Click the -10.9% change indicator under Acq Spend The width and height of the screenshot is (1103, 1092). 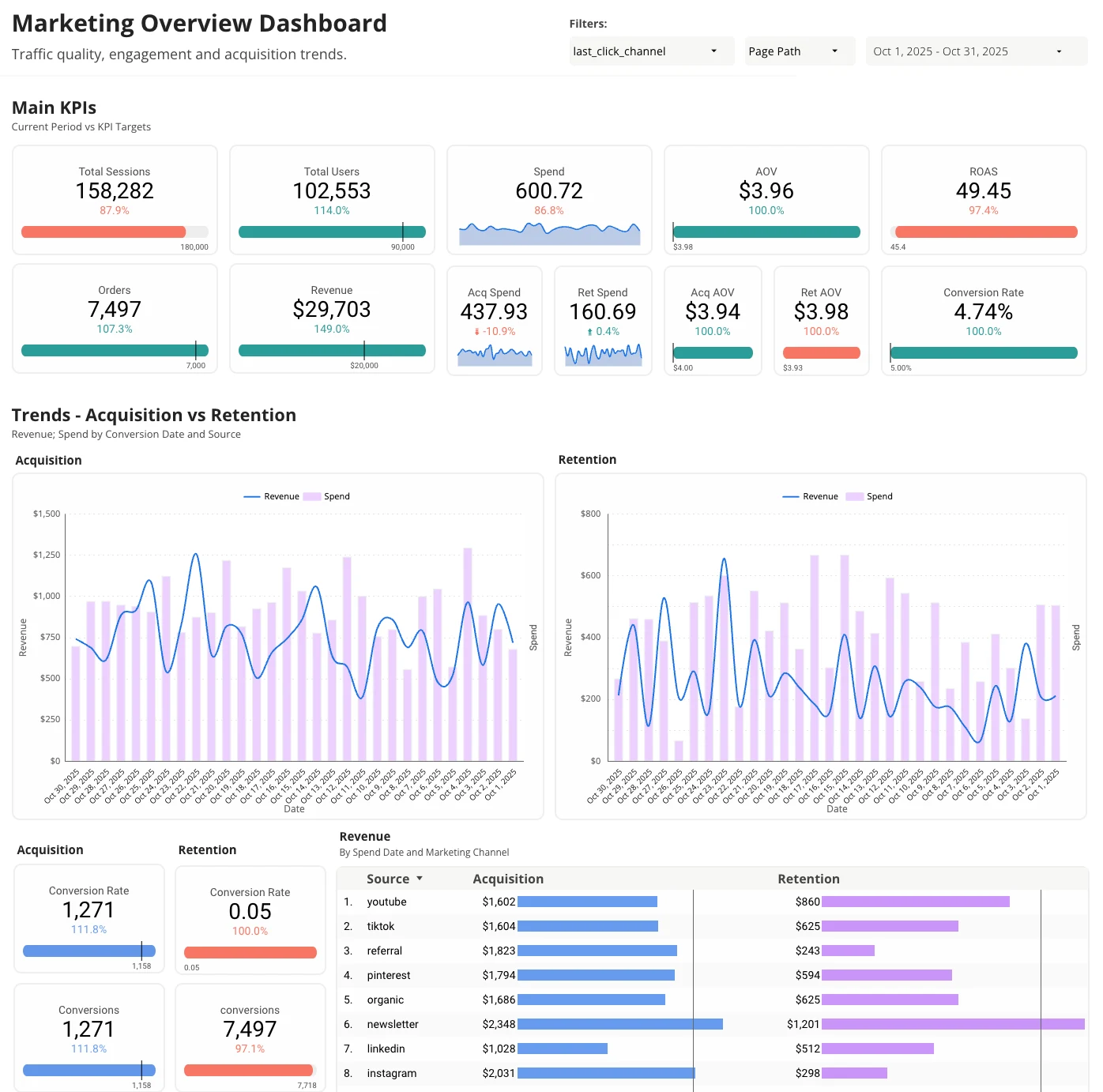point(495,332)
